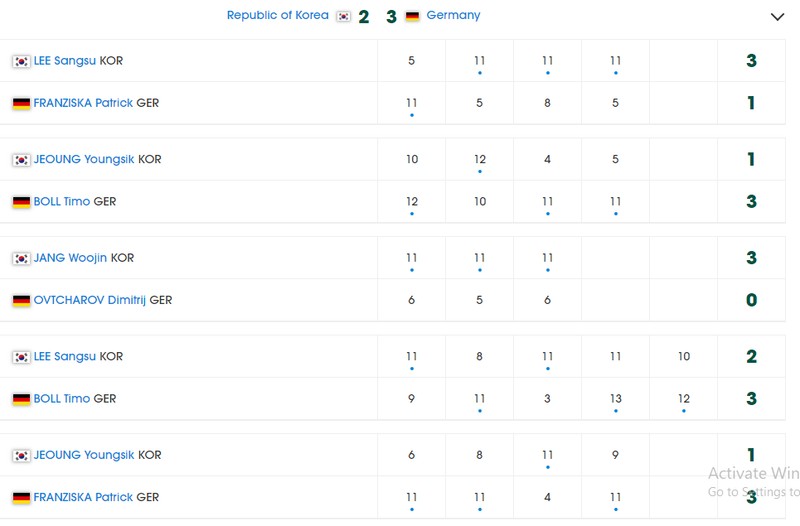The width and height of the screenshot is (800, 526).
Task: Select BOLL Timo fifth game score 12
Action: tap(684, 399)
